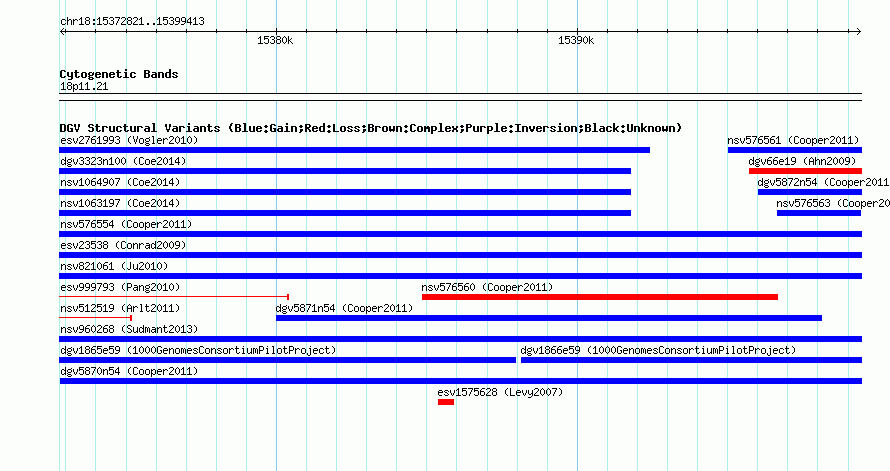The image size is (890, 471).
Task: Click the nsv576560 (Cooper2011) label
Action: click(487, 287)
